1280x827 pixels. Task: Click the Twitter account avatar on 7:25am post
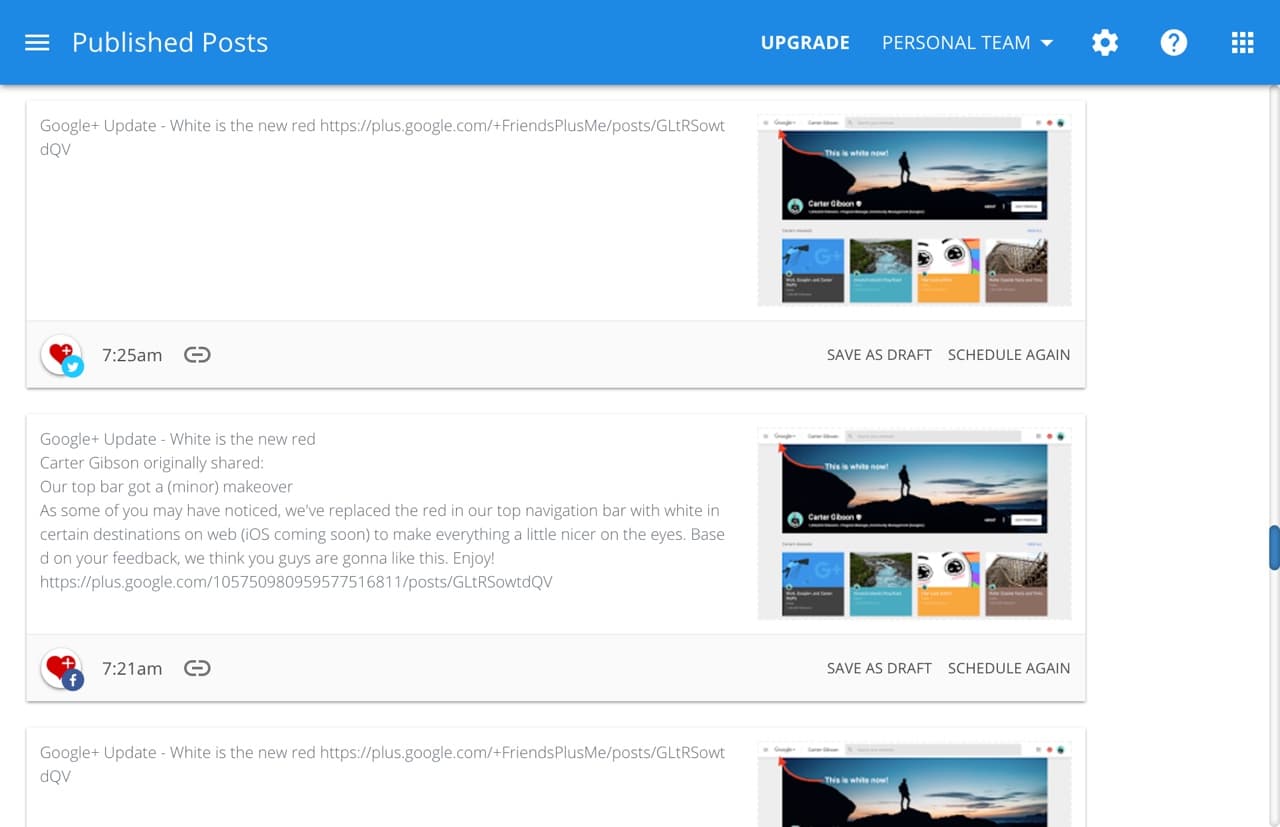(62, 355)
